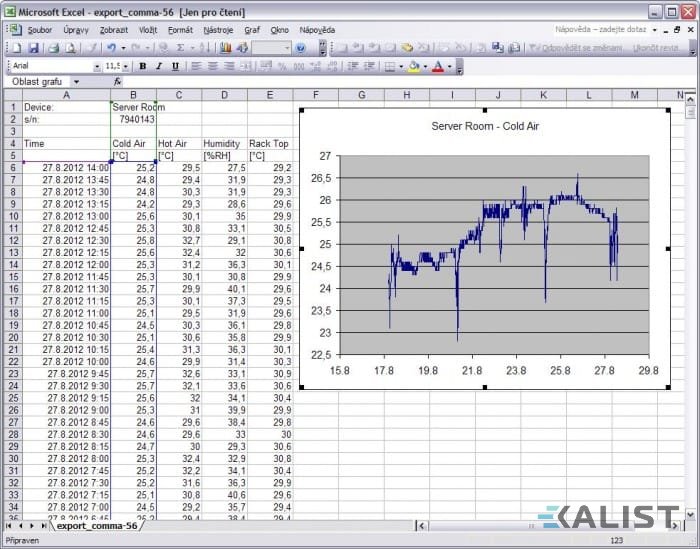Screen dimensions: 700x549
Task: Click the New workbook icon
Action: coord(14,48)
